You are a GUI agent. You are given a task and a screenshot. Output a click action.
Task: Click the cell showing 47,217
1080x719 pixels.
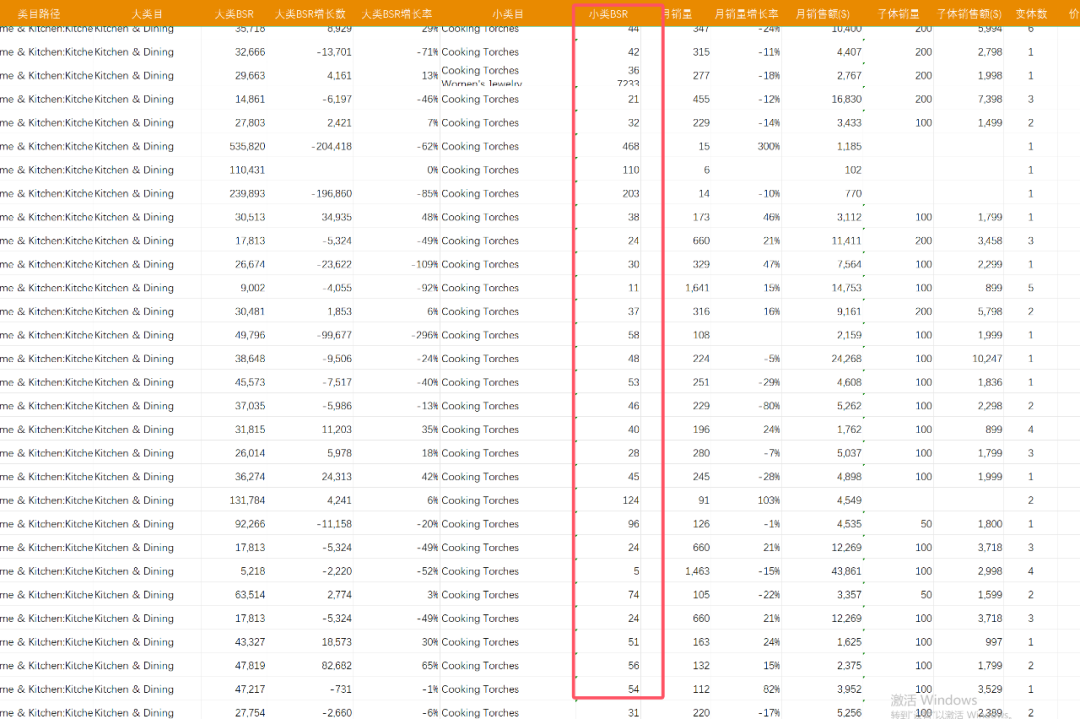[x=250, y=689]
